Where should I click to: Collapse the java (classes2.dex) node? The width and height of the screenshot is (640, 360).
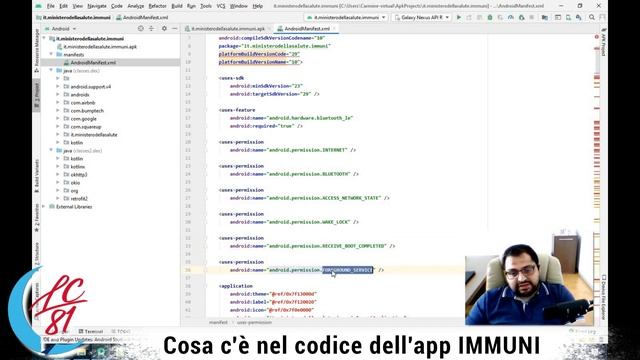pyautogui.click(x=51, y=151)
